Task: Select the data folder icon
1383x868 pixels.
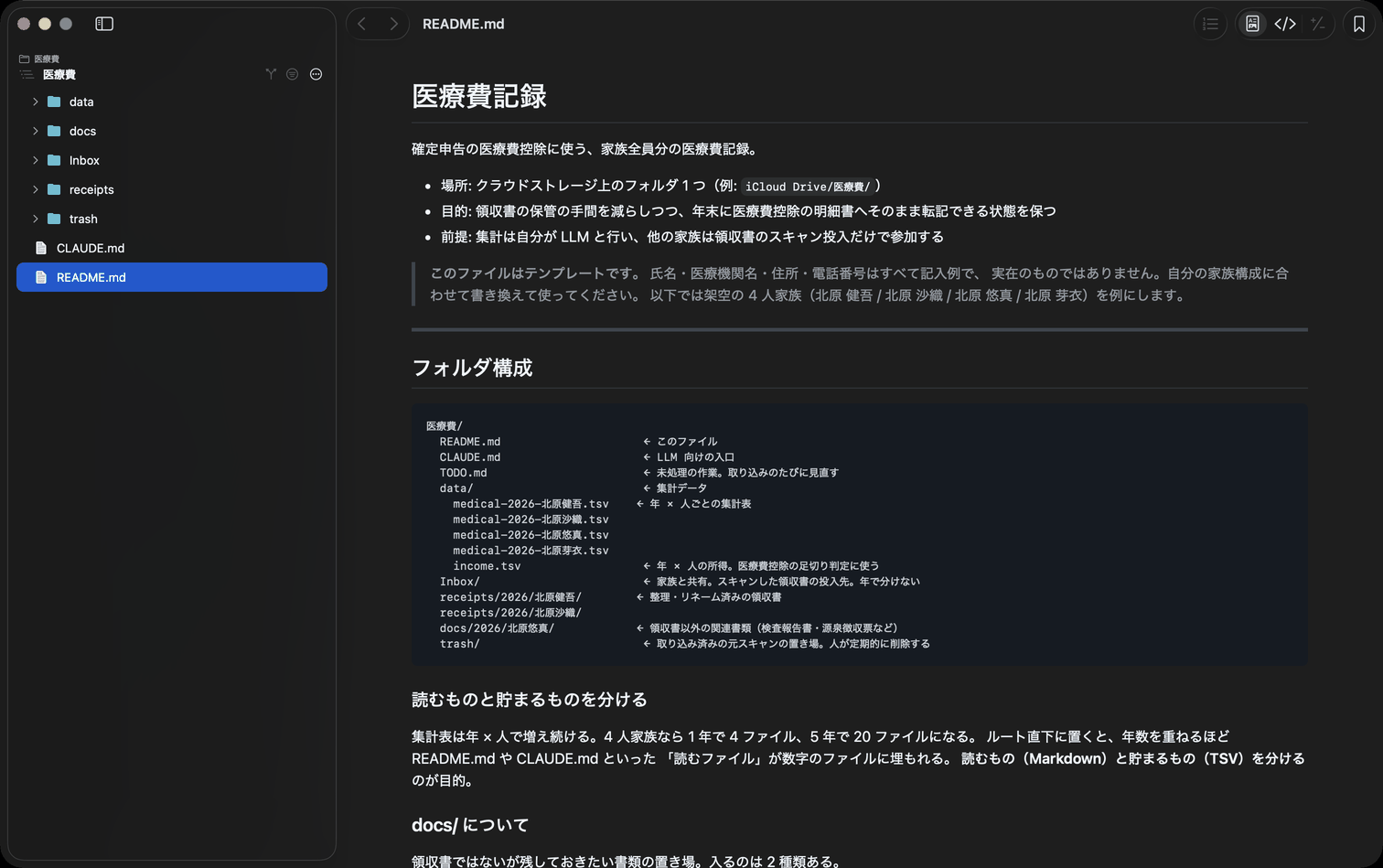Action: coord(54,102)
